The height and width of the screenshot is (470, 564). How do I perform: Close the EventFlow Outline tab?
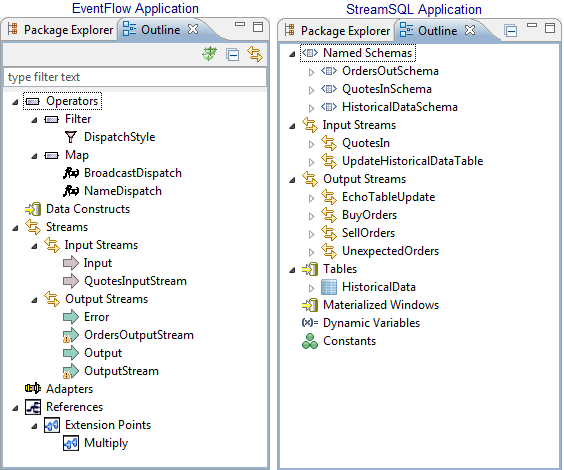point(193,29)
